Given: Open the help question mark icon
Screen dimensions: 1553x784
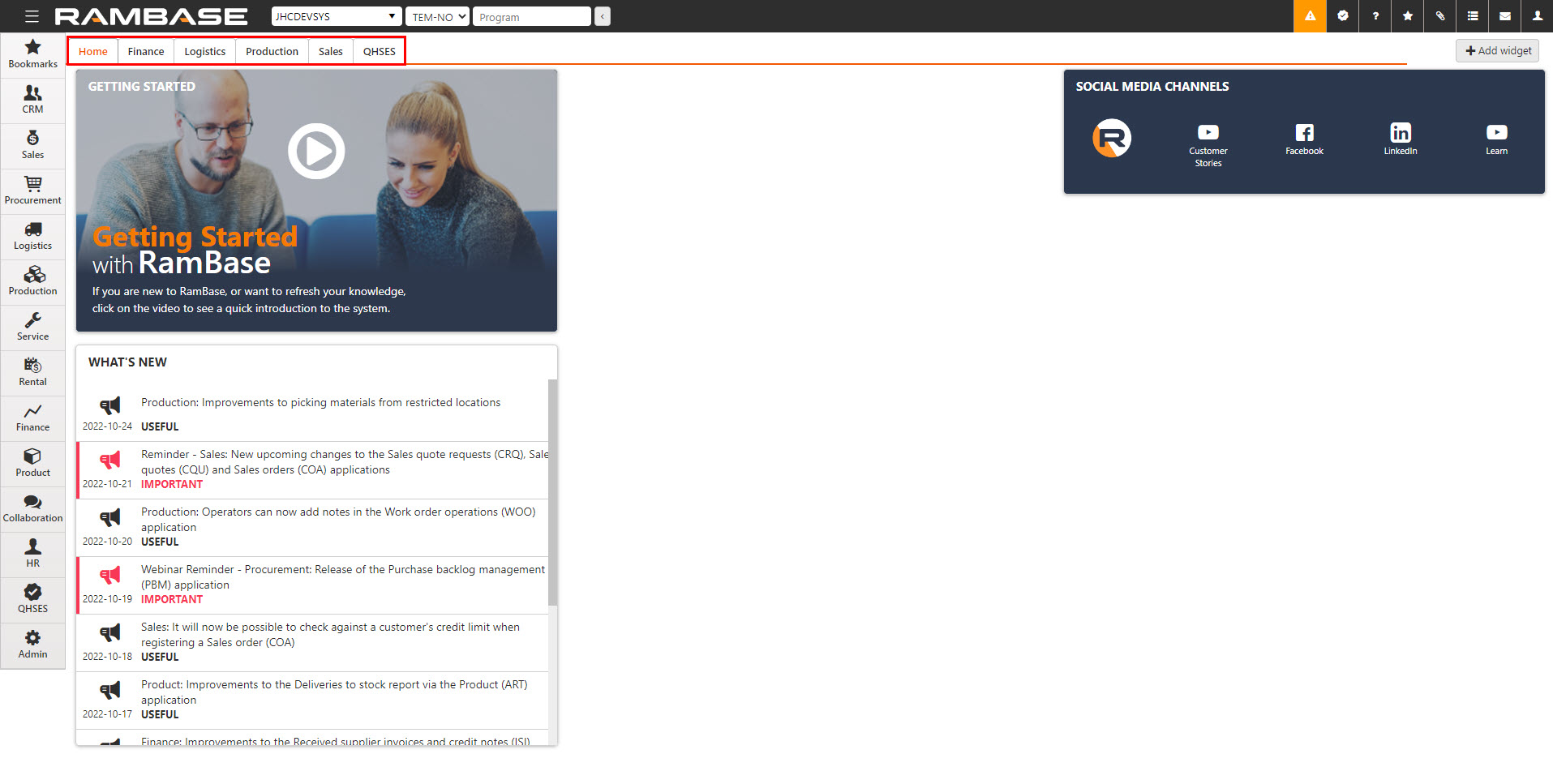Looking at the screenshot, I should (x=1375, y=16).
